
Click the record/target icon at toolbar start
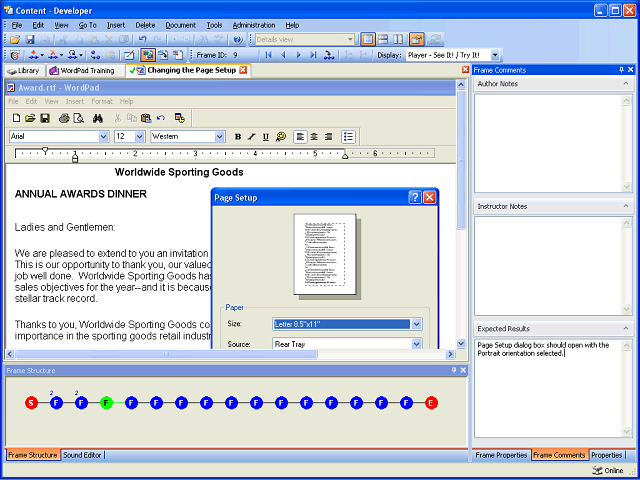click(15, 55)
